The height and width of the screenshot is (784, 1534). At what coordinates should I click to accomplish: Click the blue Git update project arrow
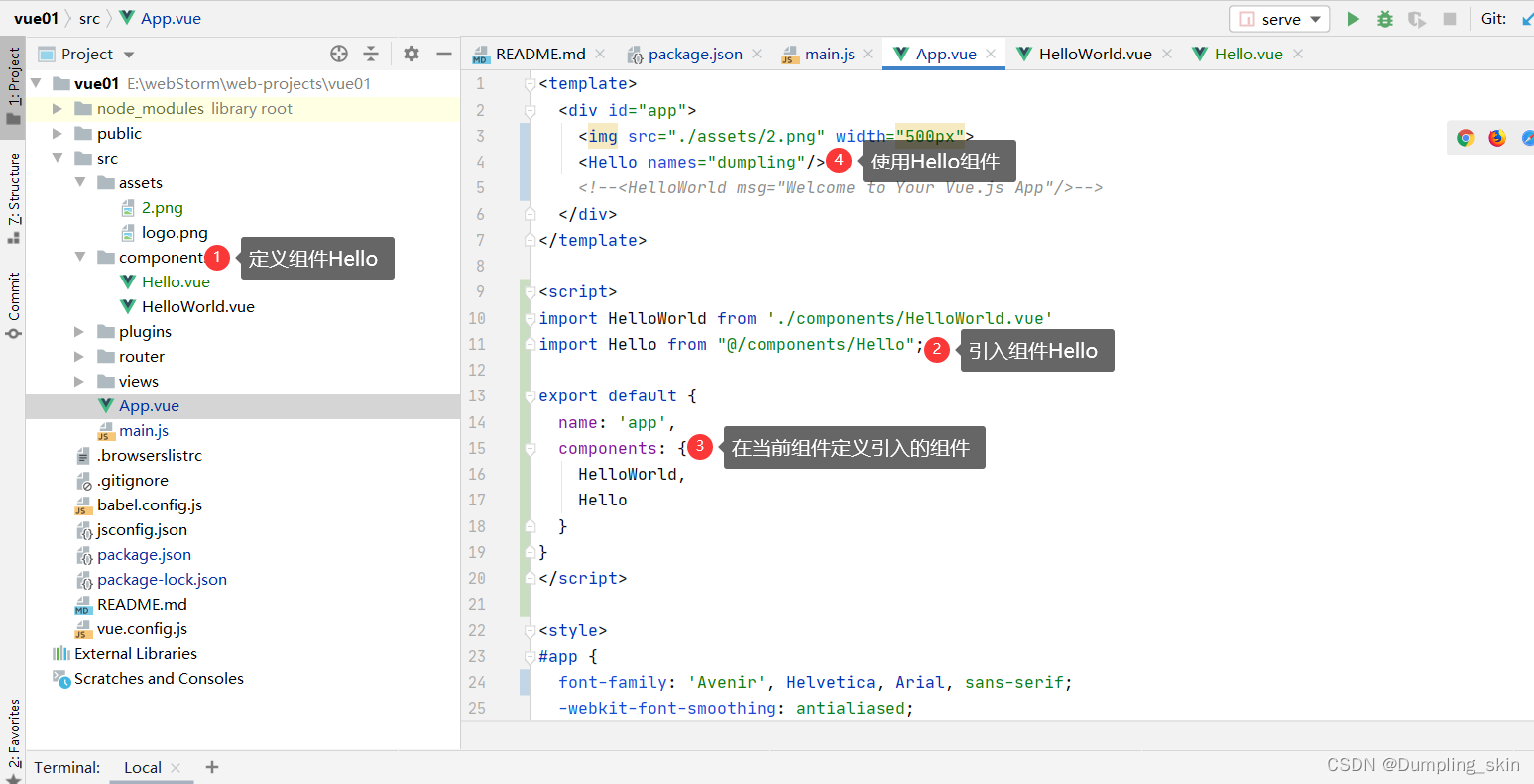1526,19
